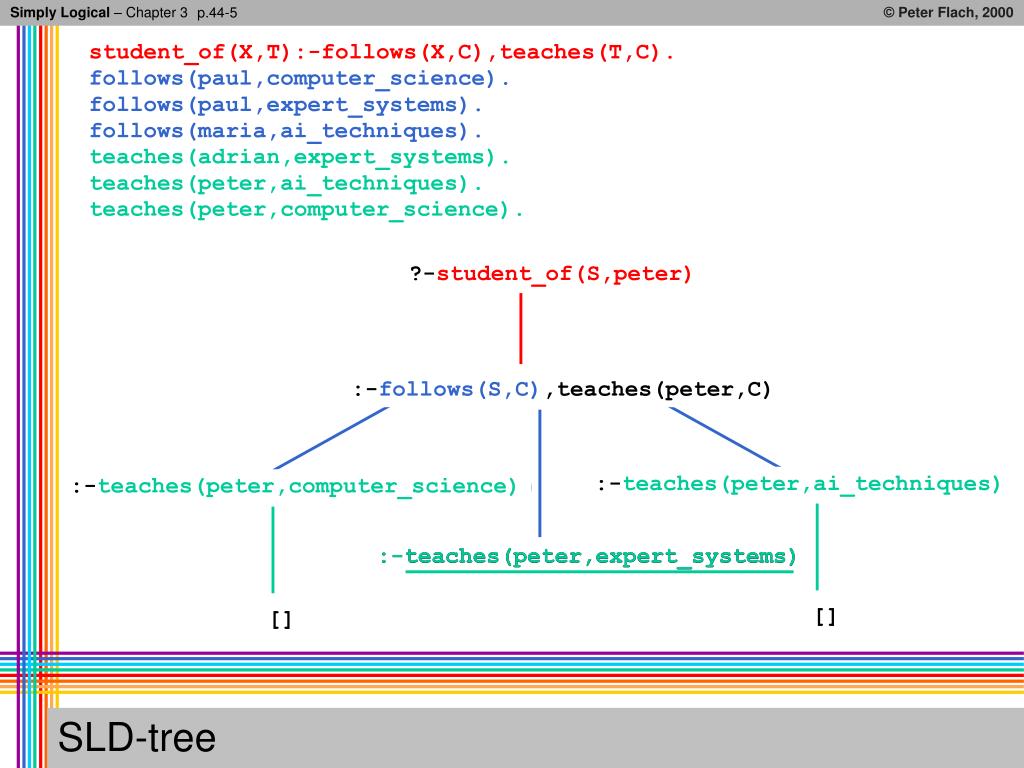Click the empty clause [] under computer_science branch
Screen dimensions: 1024x768
pos(281,620)
